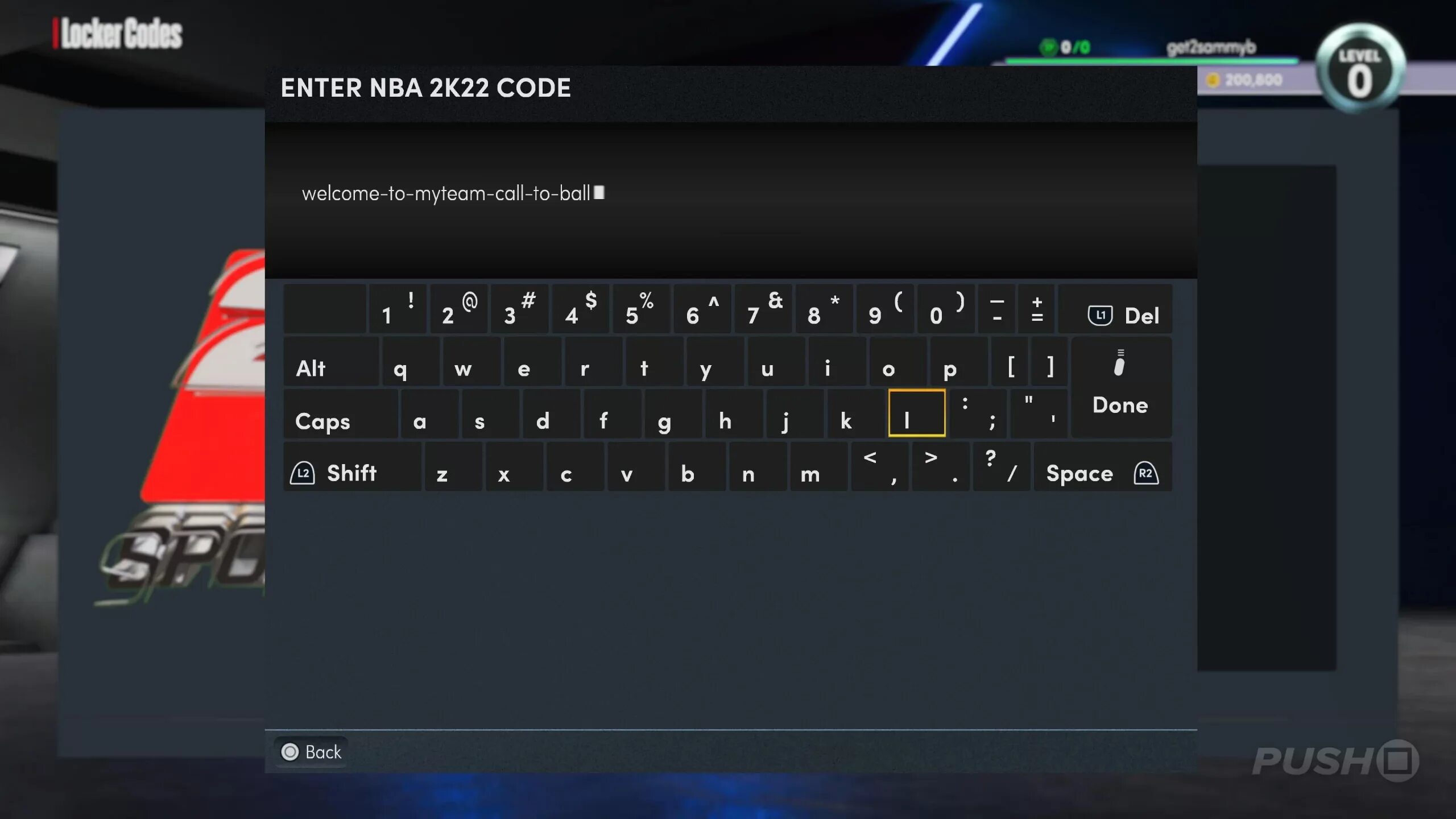Tap the g key
The width and height of the screenshot is (1456, 819).
coord(673,414)
